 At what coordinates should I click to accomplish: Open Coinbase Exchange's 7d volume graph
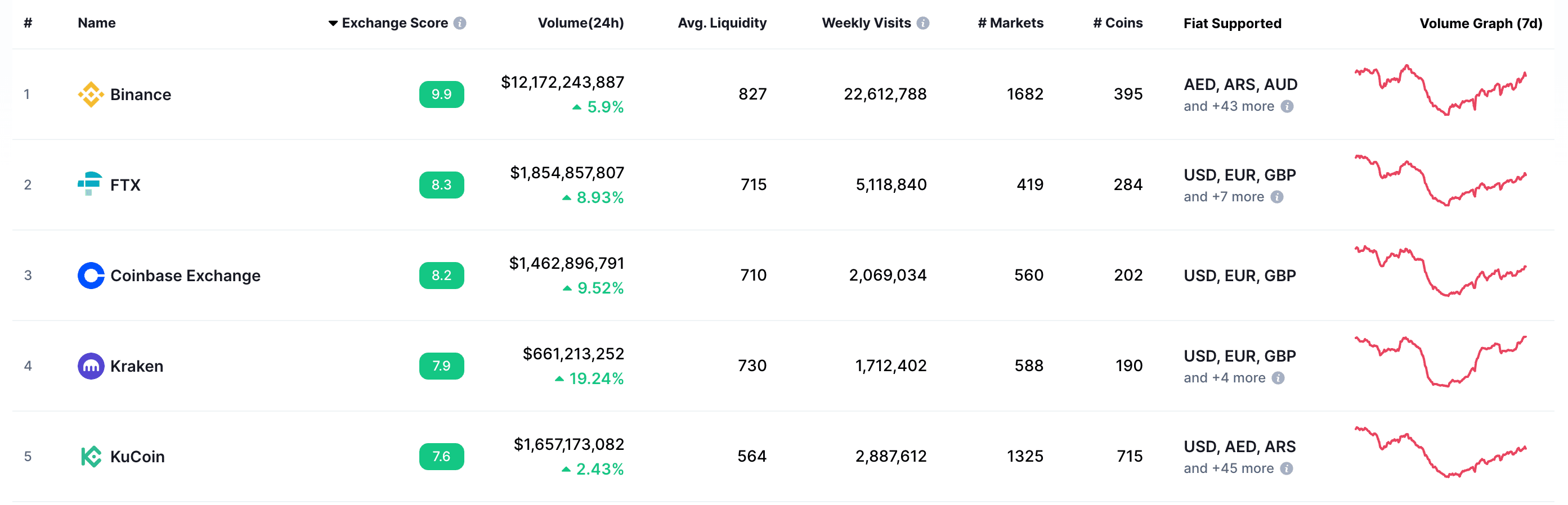pos(1440,272)
